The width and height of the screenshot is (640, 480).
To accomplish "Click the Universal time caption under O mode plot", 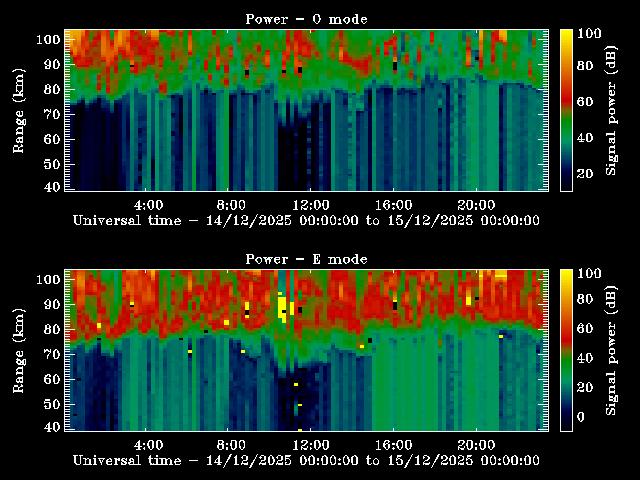I will [x=306, y=221].
